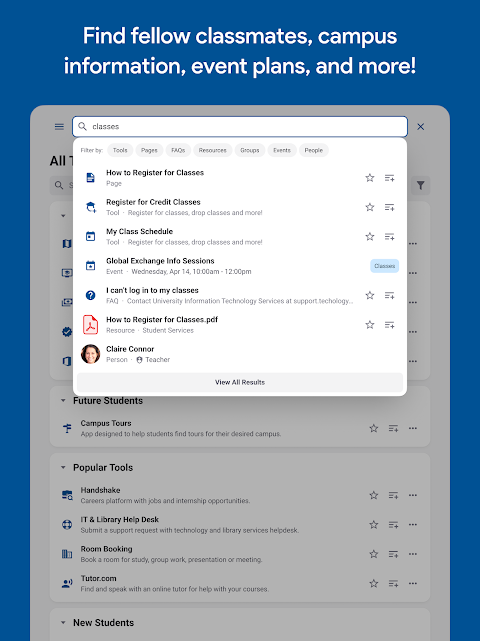Open Claire Connor's profile photo
This screenshot has width=480, height=641.
pyautogui.click(x=90, y=354)
